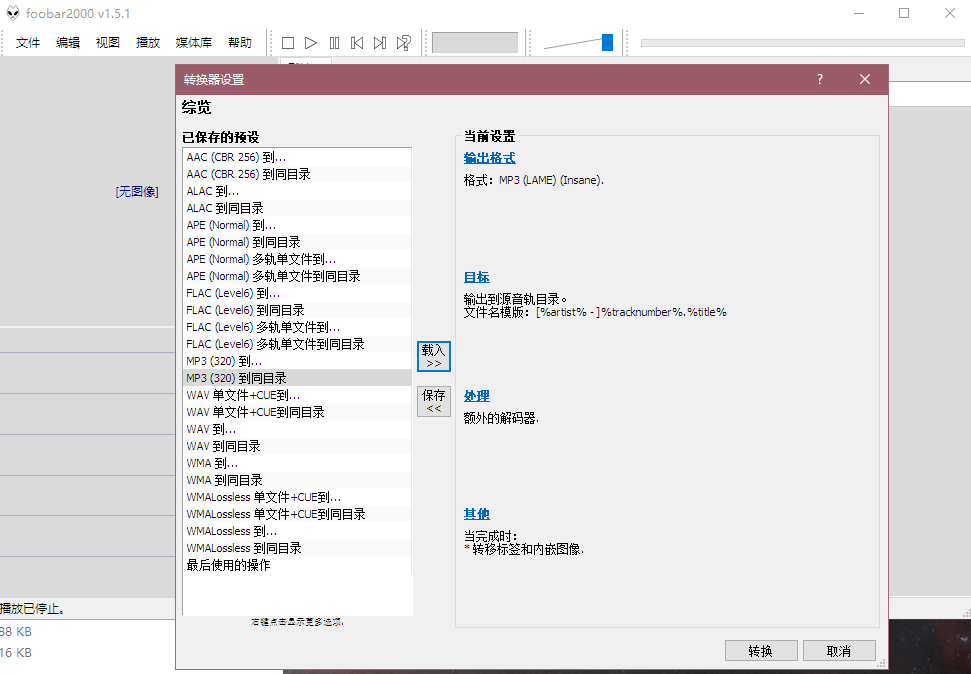Select preset WMALossless 到同目录

(297, 548)
